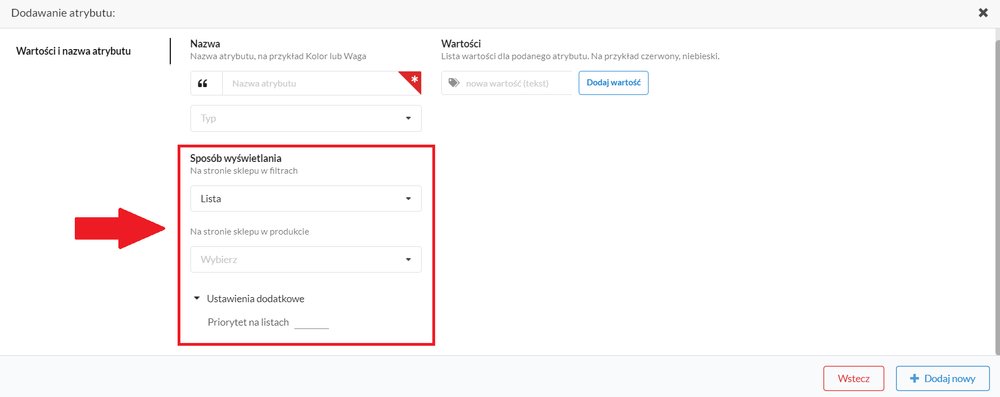Click the 'Na stronie sklepu w filtrach' label
This screenshot has height=397, width=1000.
coord(244,171)
